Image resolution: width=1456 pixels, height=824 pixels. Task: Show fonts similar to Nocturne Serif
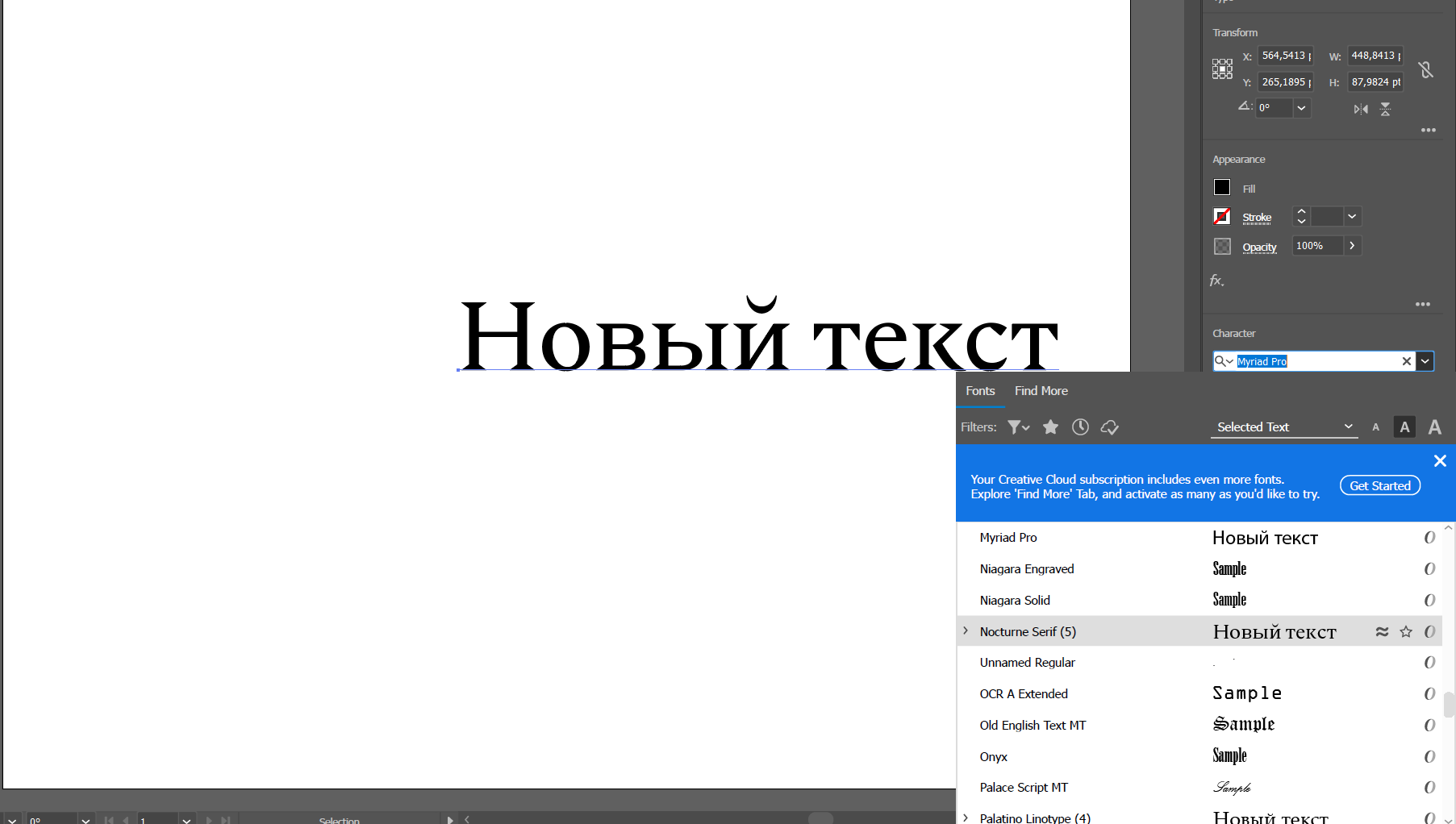coord(1382,631)
